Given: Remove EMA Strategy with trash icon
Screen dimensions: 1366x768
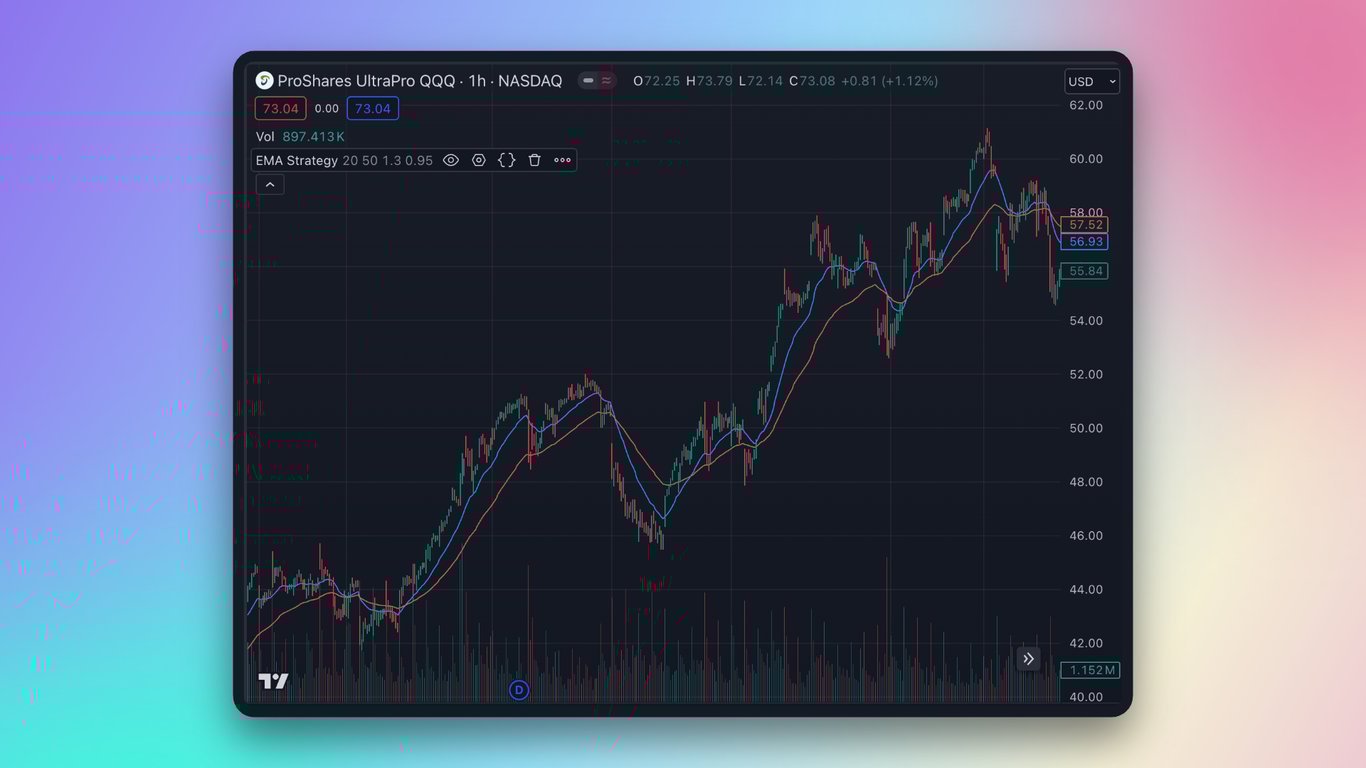Looking at the screenshot, I should coord(534,160).
